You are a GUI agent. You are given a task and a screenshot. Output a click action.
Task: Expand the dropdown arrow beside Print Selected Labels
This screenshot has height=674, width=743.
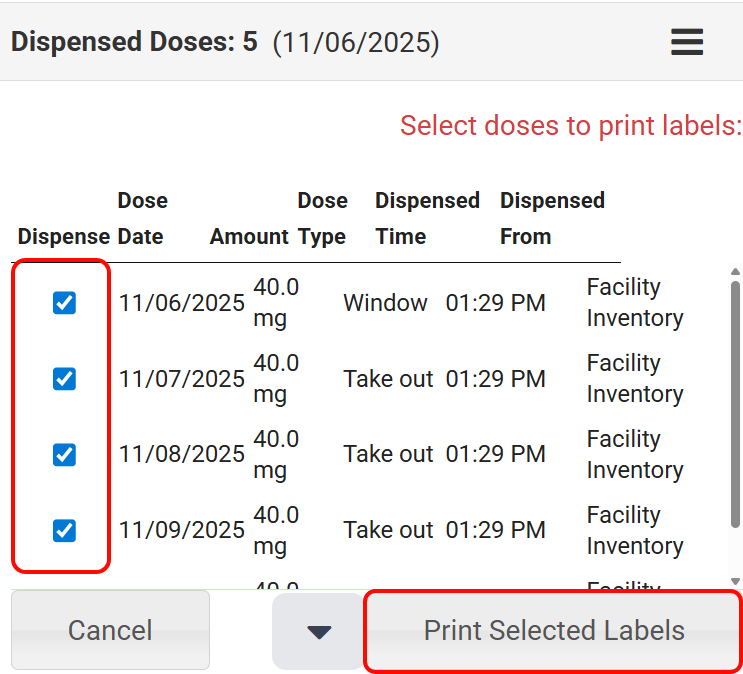pyautogui.click(x=319, y=632)
